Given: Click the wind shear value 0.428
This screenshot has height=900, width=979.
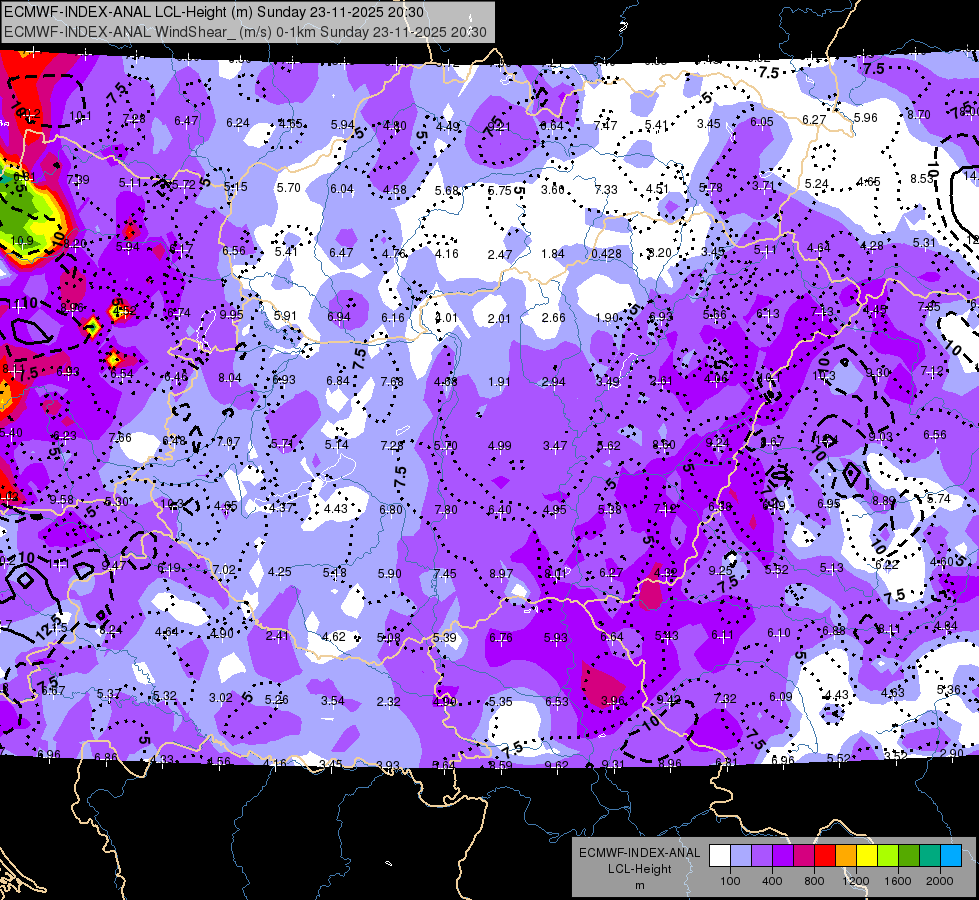Looking at the screenshot, I should pyautogui.click(x=606, y=254).
